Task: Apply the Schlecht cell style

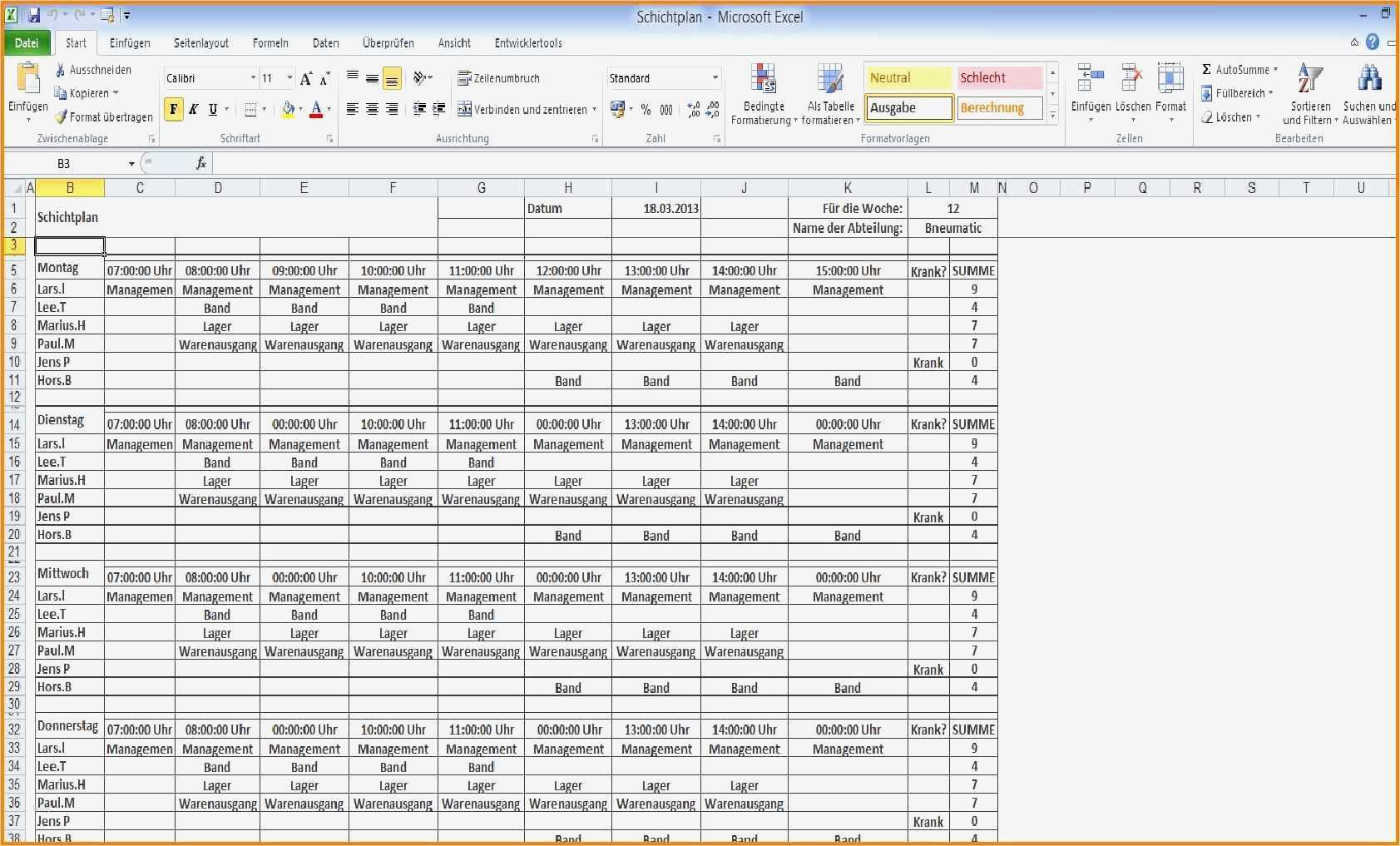Action: click(999, 78)
